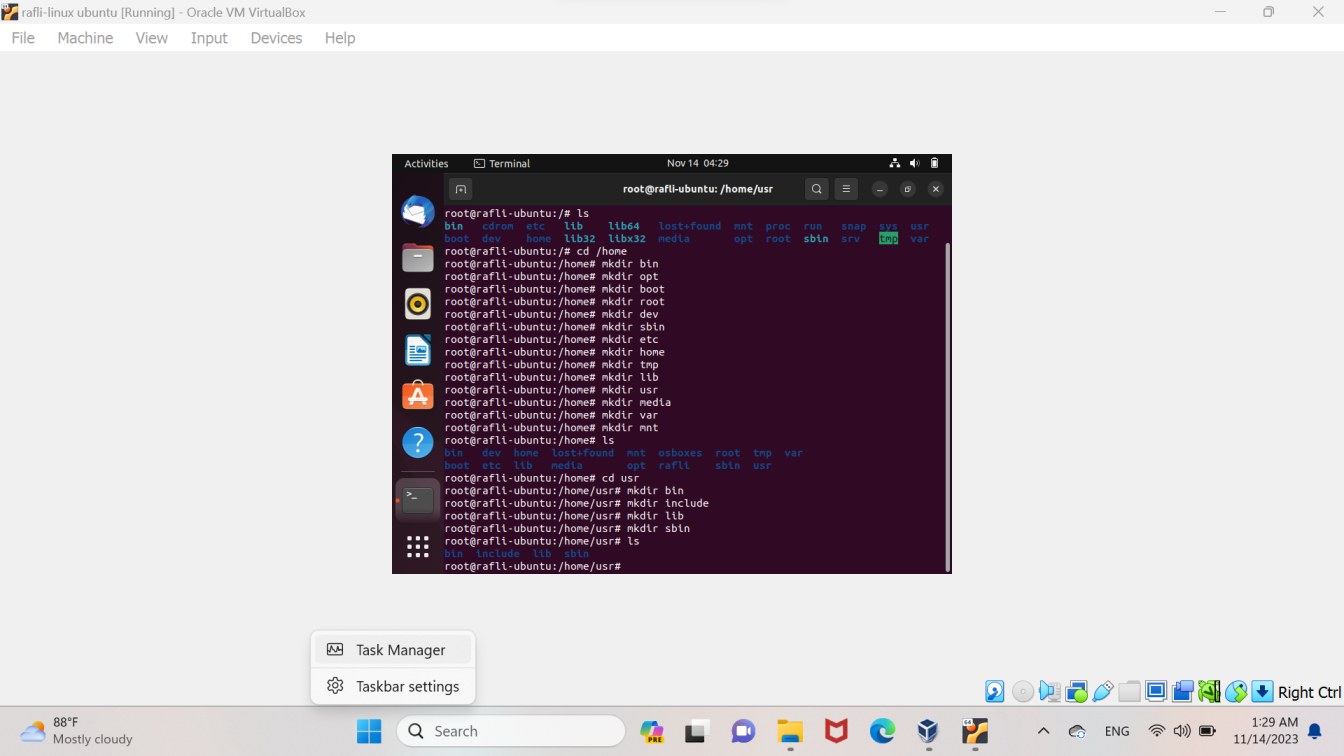The width and height of the screenshot is (1344, 756).
Task: Click the Windows battery tray icon
Action: [x=1207, y=731]
